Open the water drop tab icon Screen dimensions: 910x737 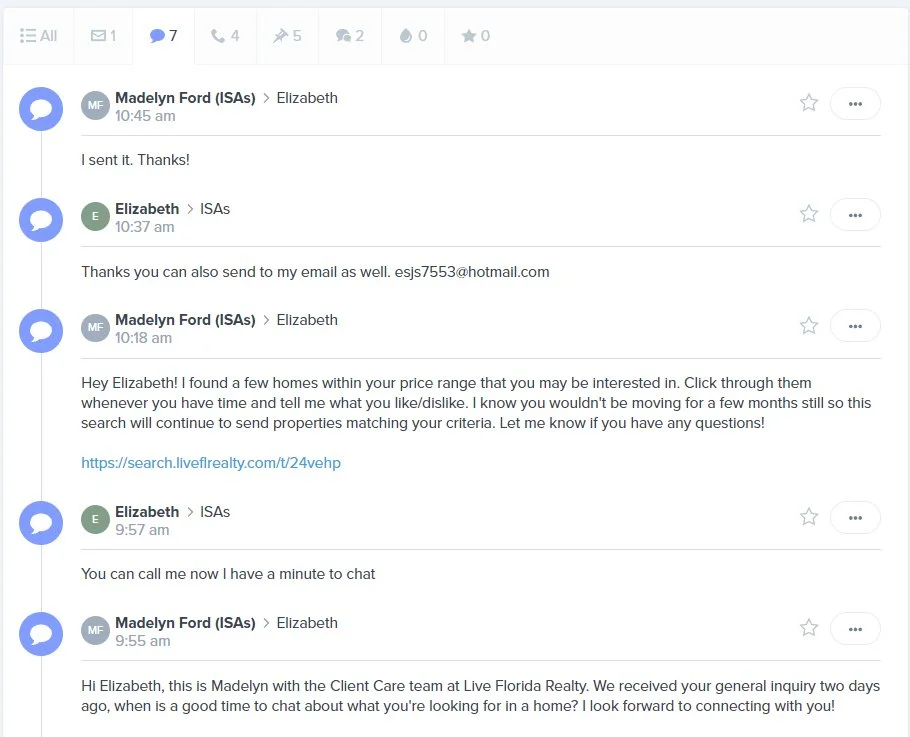[413, 36]
